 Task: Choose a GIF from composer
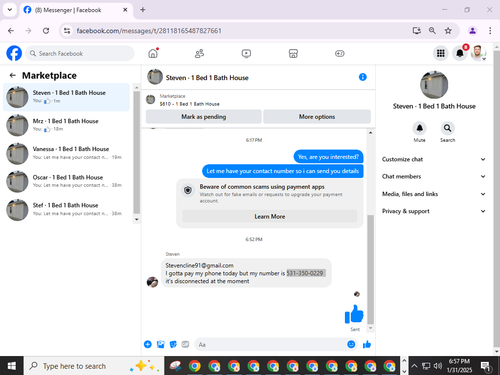tap(185, 344)
